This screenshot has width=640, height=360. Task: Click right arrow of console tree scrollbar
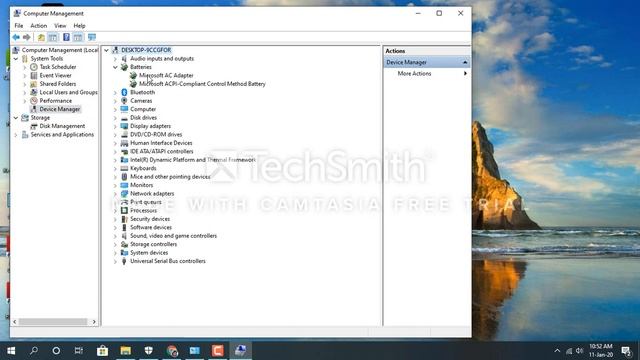pos(94,322)
